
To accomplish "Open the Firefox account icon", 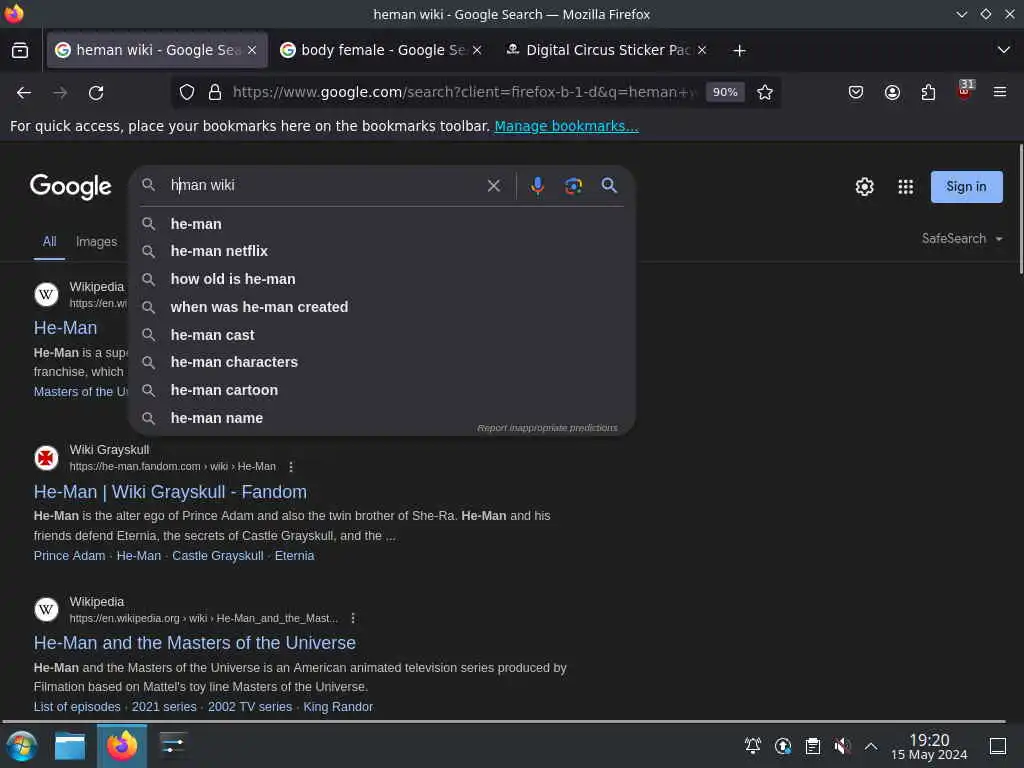I will pos(892,92).
